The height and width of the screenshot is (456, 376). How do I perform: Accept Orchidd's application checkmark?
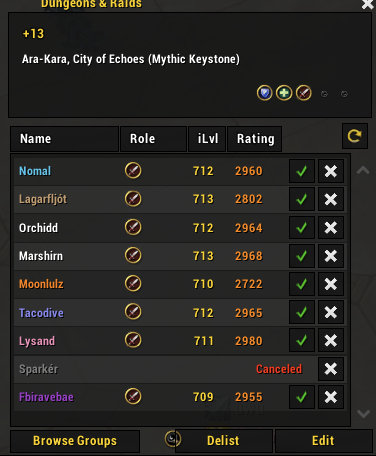coord(302,228)
